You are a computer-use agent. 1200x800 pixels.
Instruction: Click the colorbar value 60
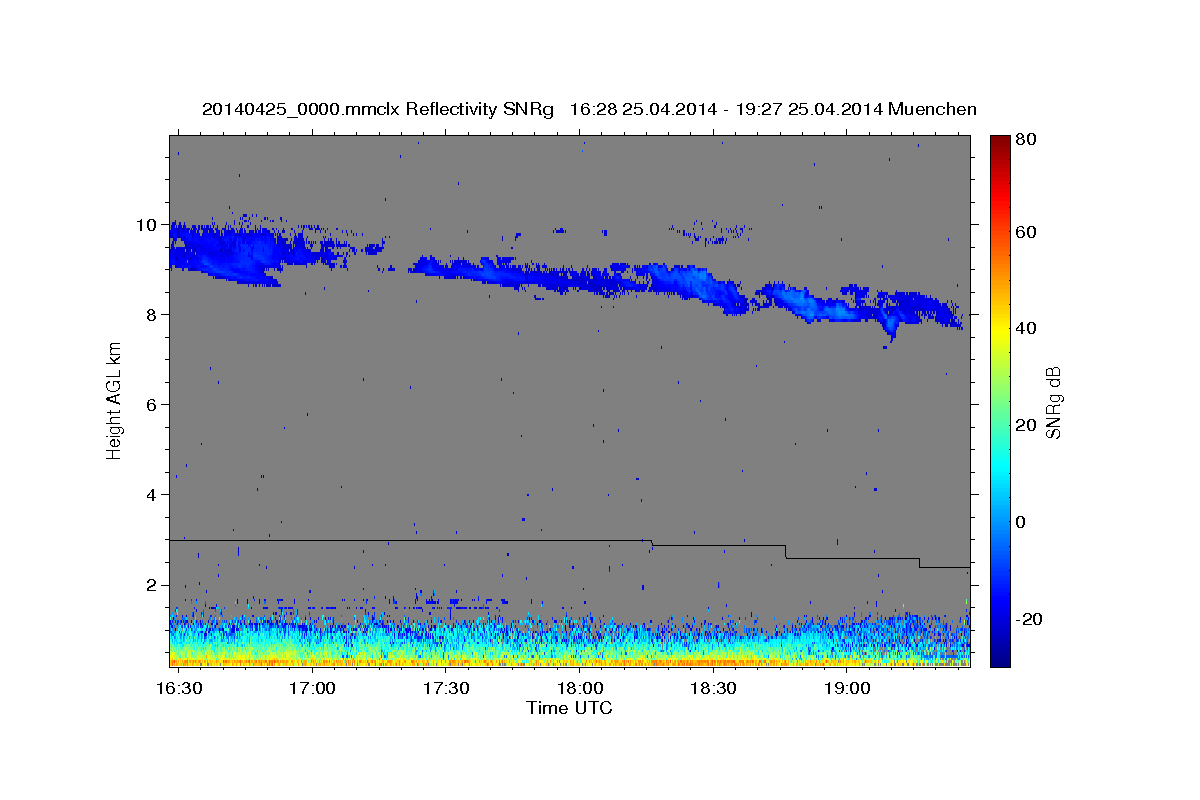pos(1026,231)
